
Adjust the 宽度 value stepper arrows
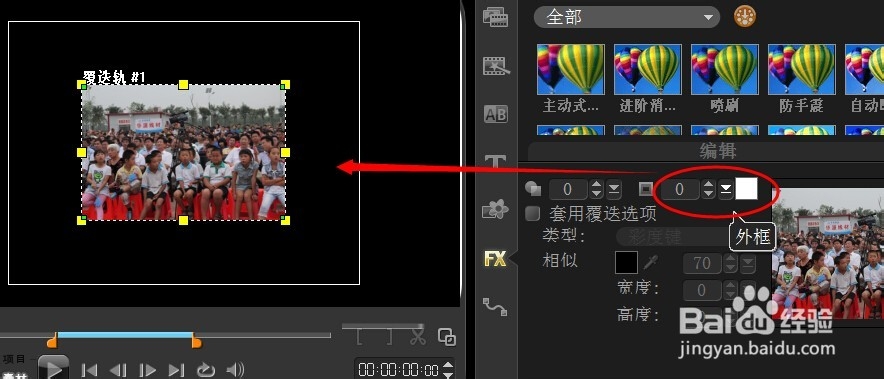[x=731, y=290]
